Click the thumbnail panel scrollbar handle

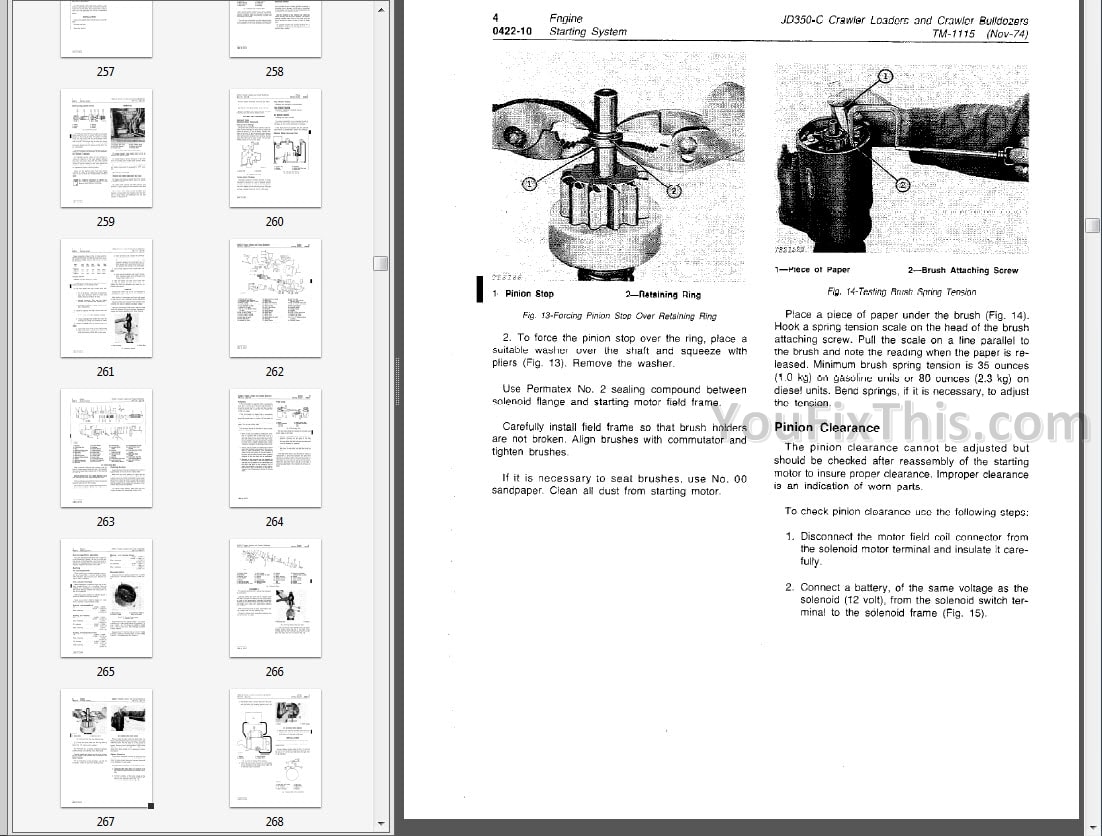coord(380,263)
